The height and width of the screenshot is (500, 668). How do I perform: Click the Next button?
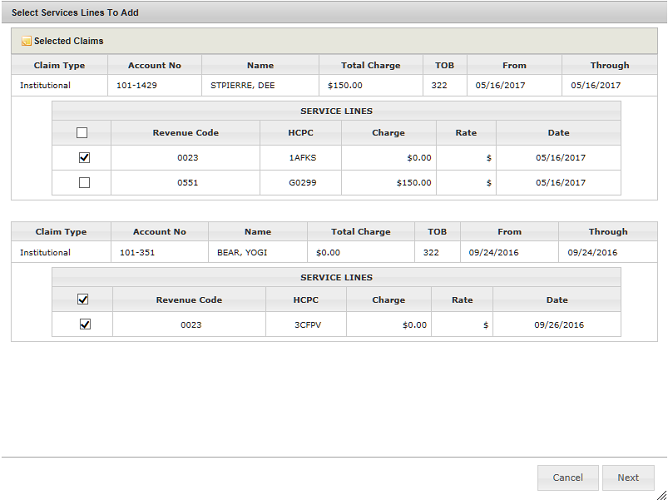628,478
